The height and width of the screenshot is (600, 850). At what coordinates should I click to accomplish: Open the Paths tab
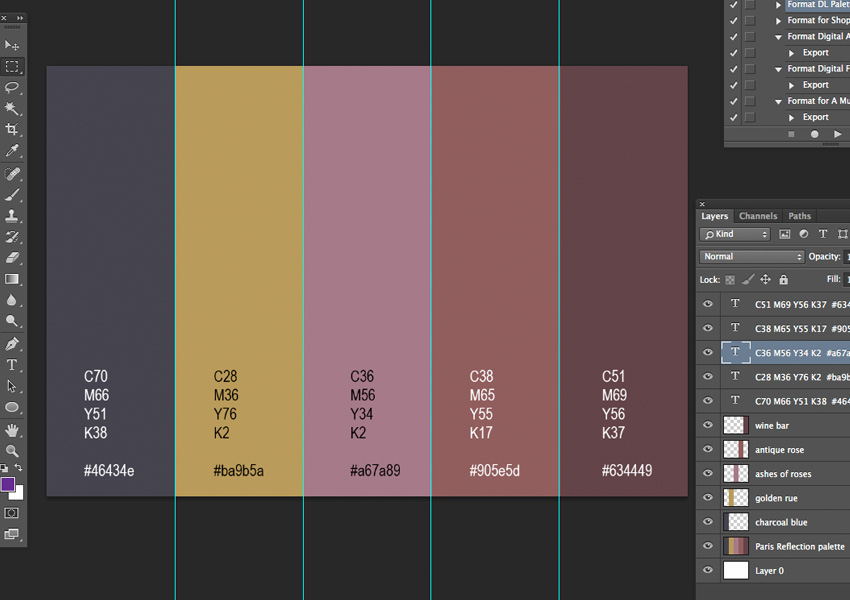(x=799, y=216)
